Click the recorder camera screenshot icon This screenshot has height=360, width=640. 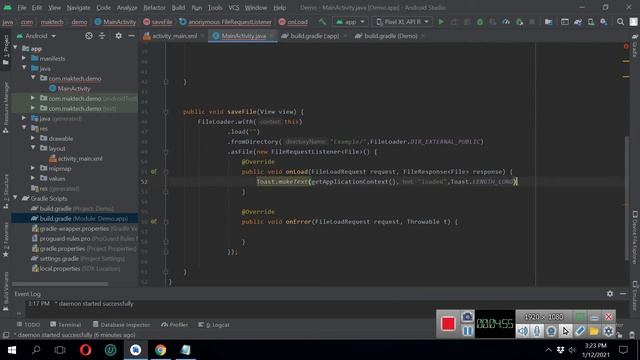[467, 317]
